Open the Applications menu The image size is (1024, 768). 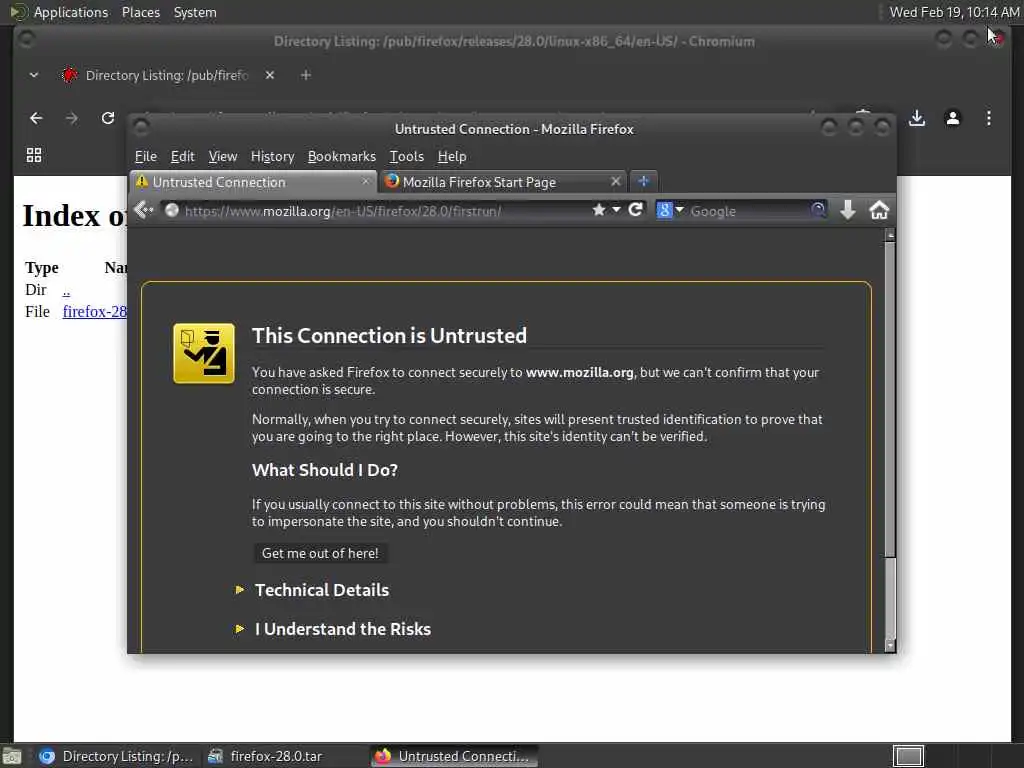(x=71, y=12)
